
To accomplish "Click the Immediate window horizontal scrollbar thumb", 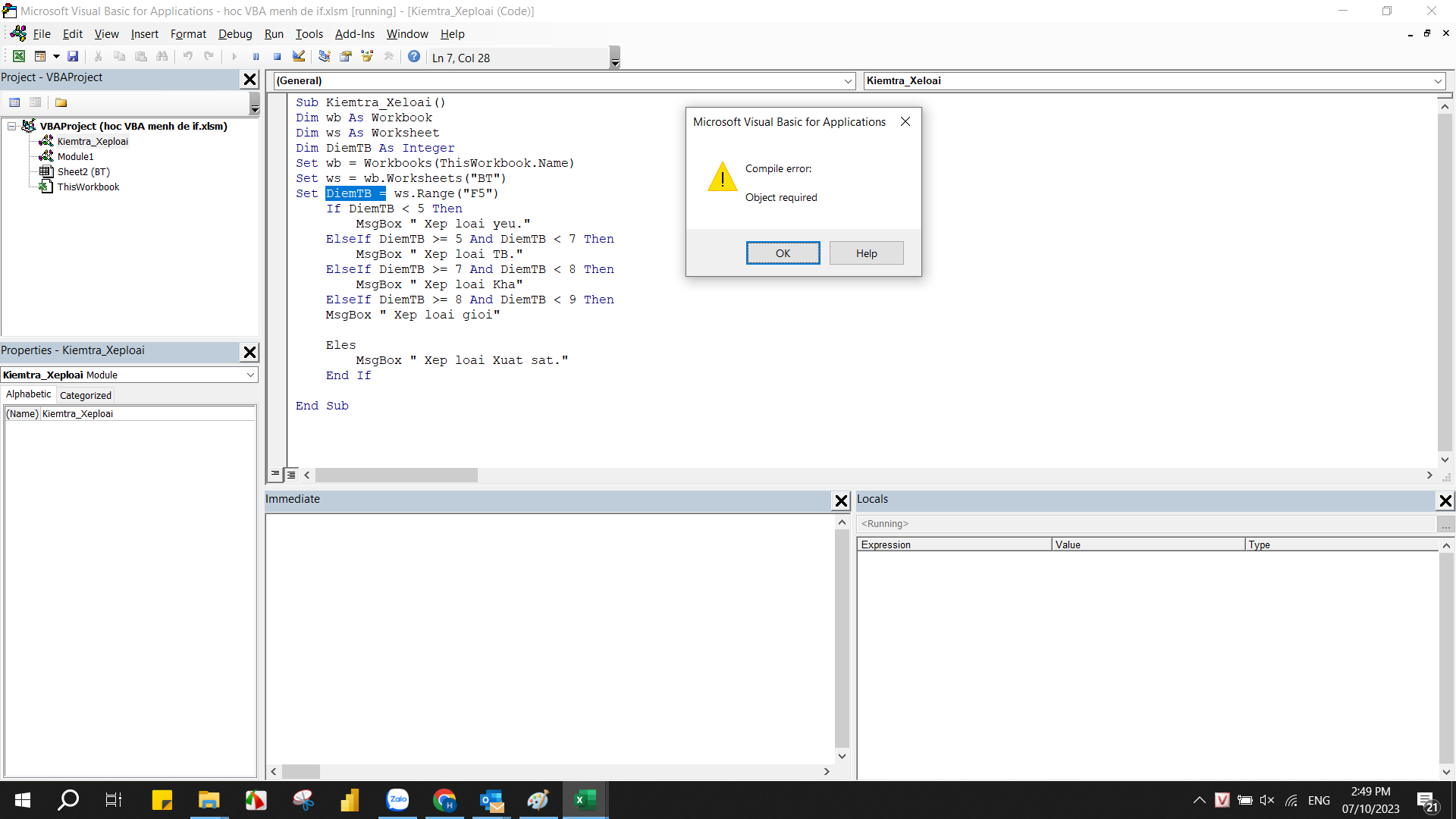I will point(301,771).
